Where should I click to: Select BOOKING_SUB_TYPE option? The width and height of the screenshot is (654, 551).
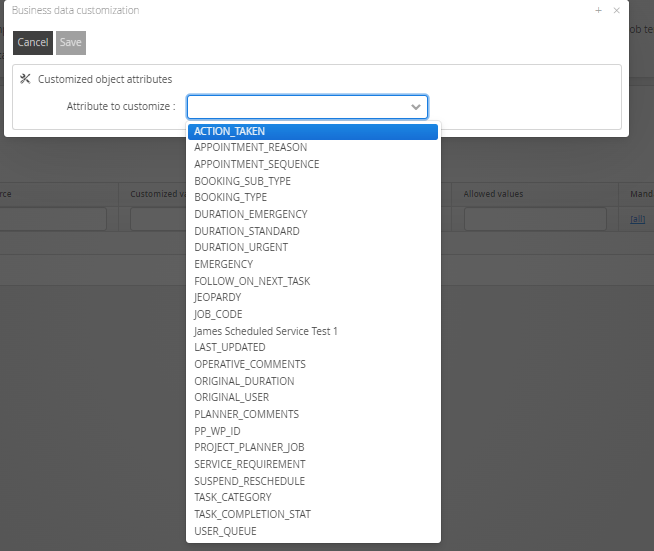[313, 181]
